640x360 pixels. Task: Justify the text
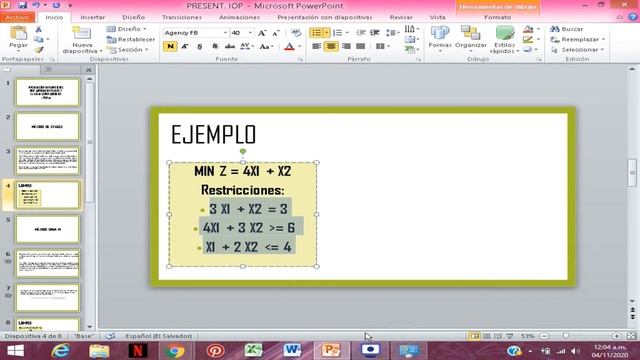point(360,47)
